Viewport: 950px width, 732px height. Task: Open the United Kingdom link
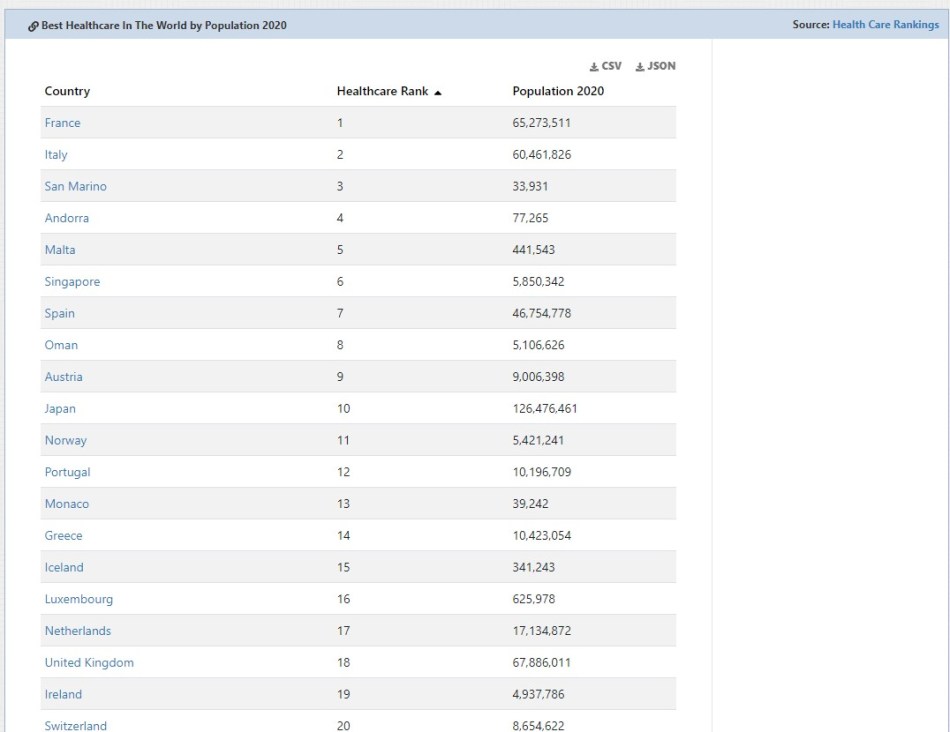(89, 663)
